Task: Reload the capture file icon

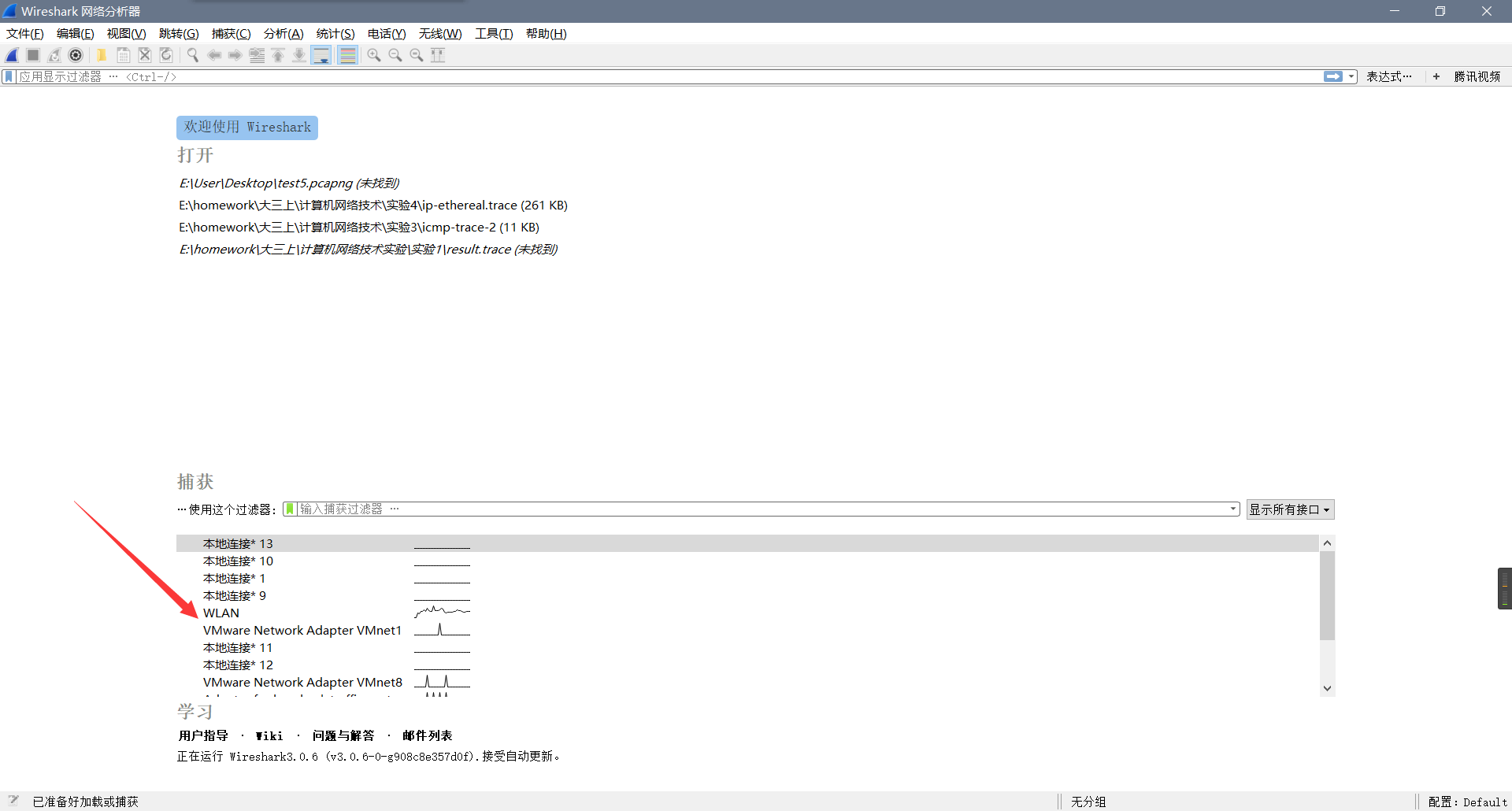Action: pos(166,55)
